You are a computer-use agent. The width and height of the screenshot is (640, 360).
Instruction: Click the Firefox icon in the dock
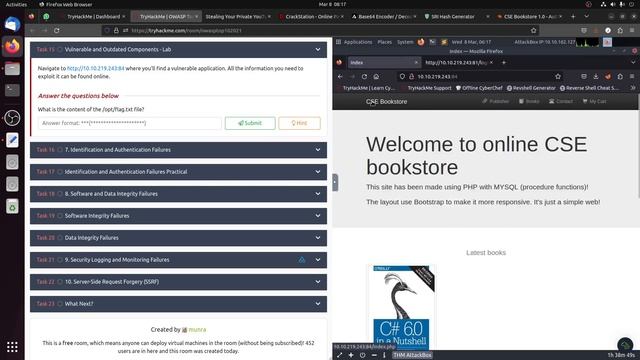12,47
